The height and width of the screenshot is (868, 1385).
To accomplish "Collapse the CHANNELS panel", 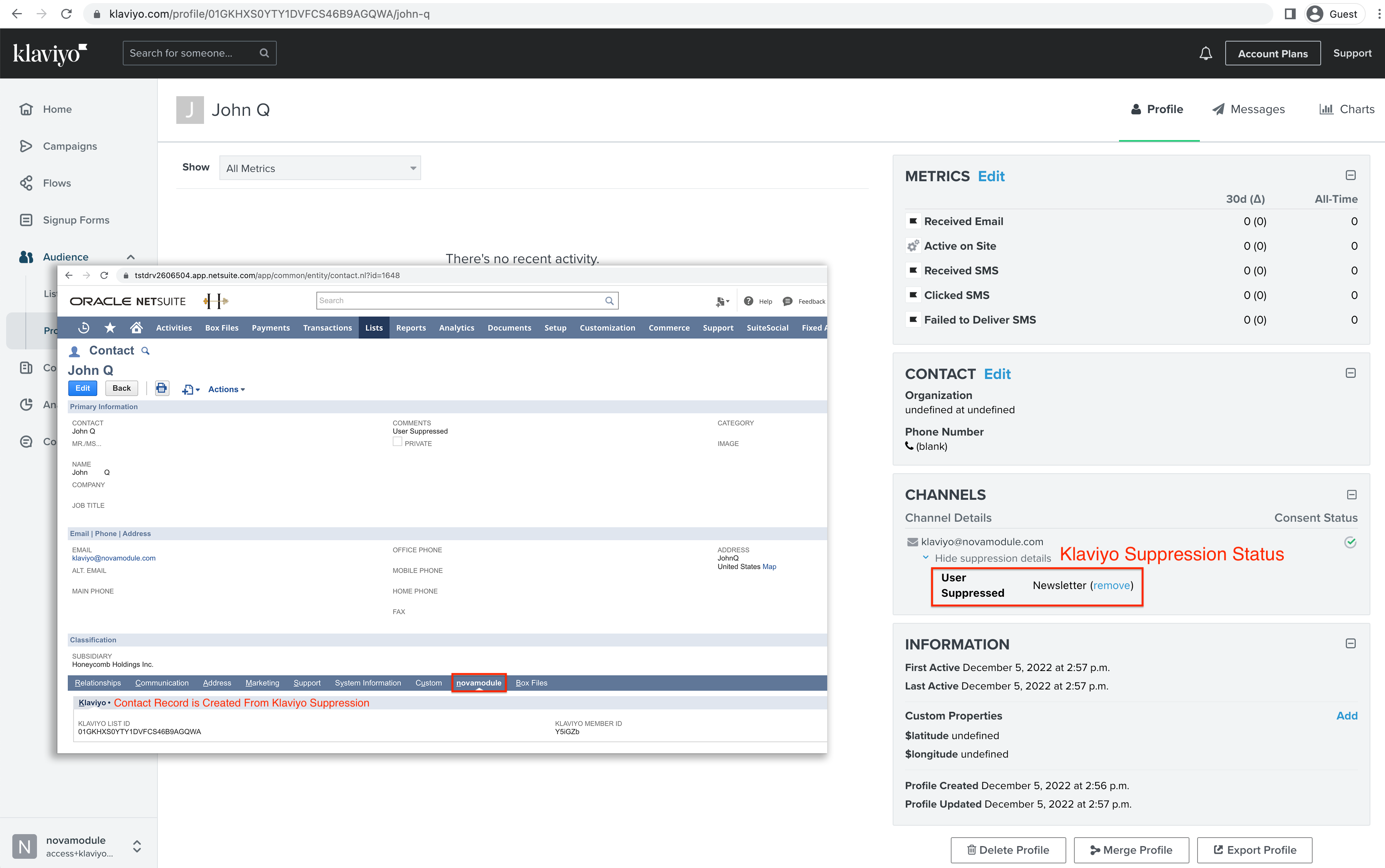I will 1352,494.
